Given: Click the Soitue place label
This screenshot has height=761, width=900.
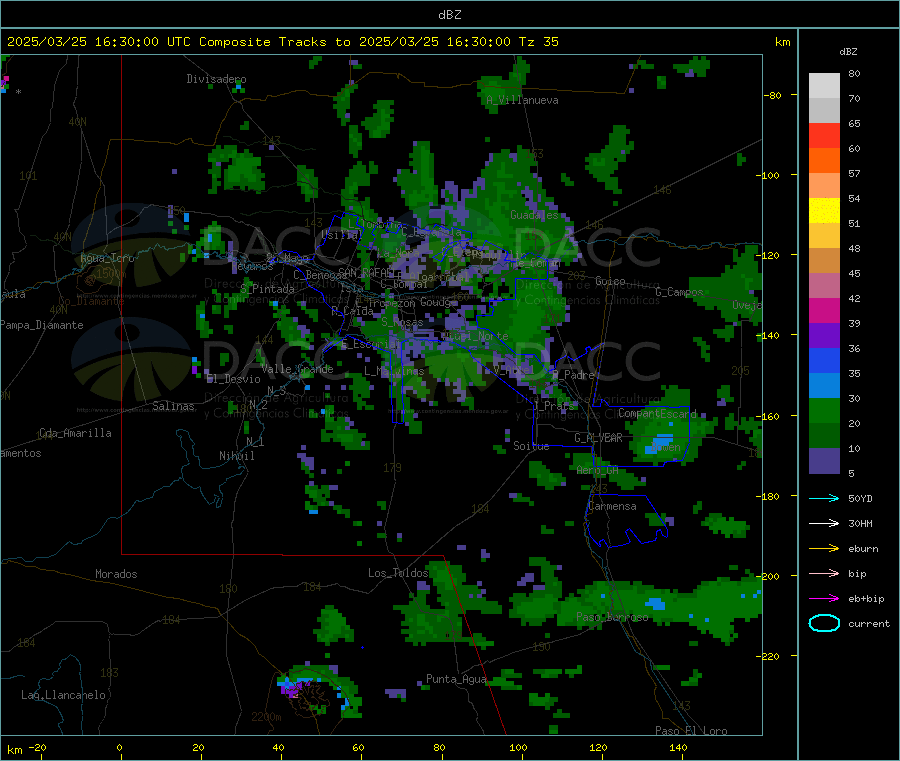Looking at the screenshot, I should tap(531, 446).
